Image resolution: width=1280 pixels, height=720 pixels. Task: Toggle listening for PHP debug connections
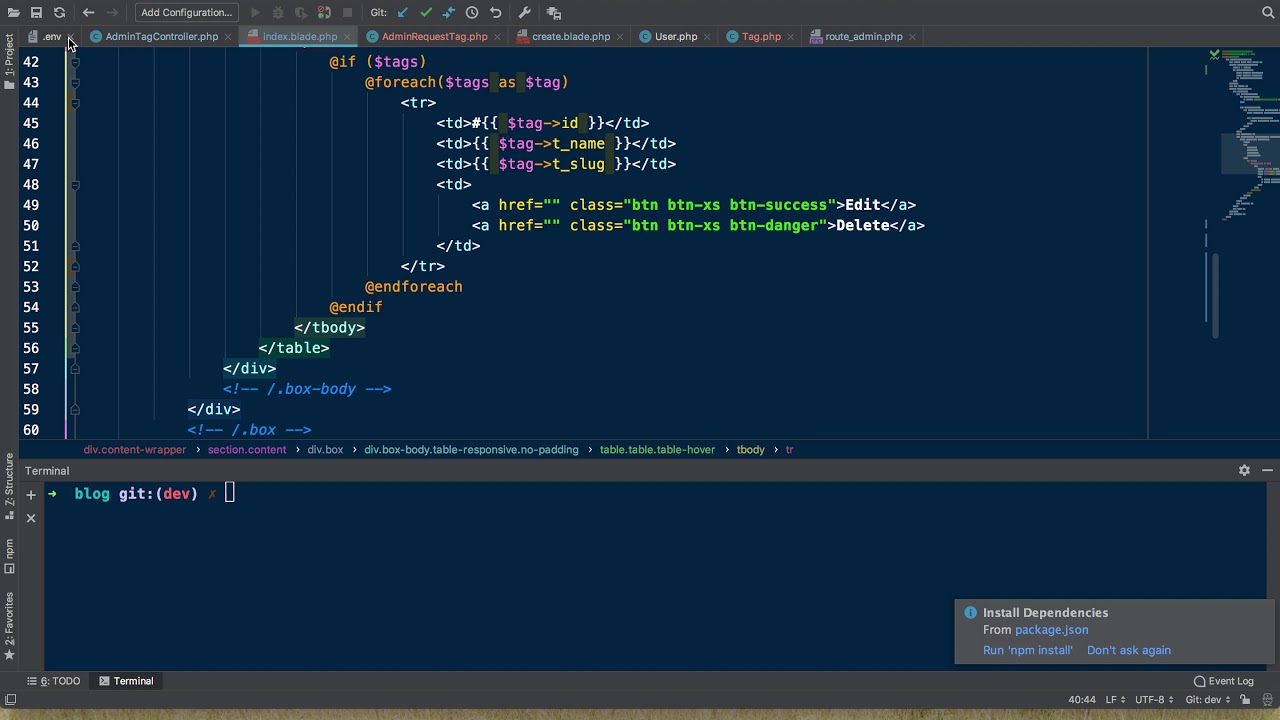(x=324, y=12)
